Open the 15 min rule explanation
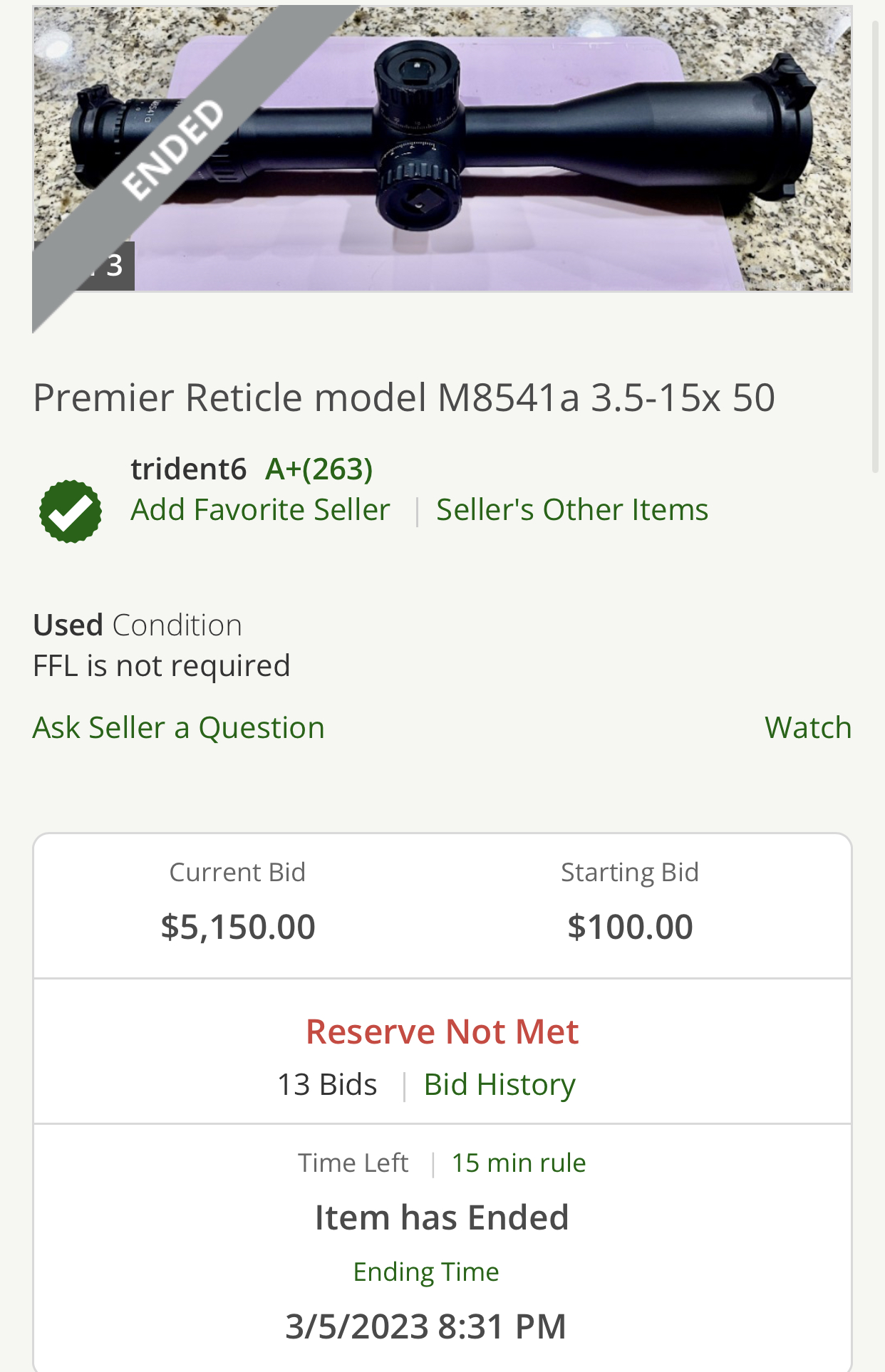The width and height of the screenshot is (885, 1372). tap(518, 1163)
